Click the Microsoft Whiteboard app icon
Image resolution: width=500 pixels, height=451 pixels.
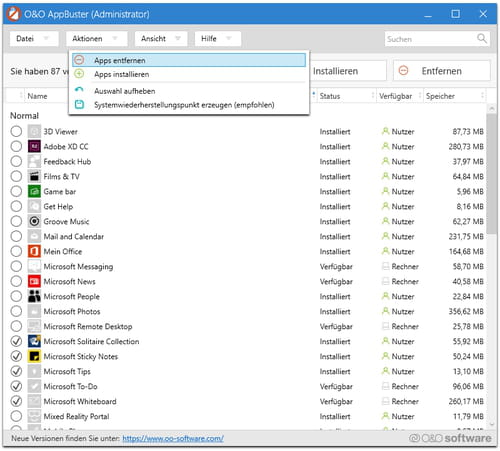click(34, 401)
